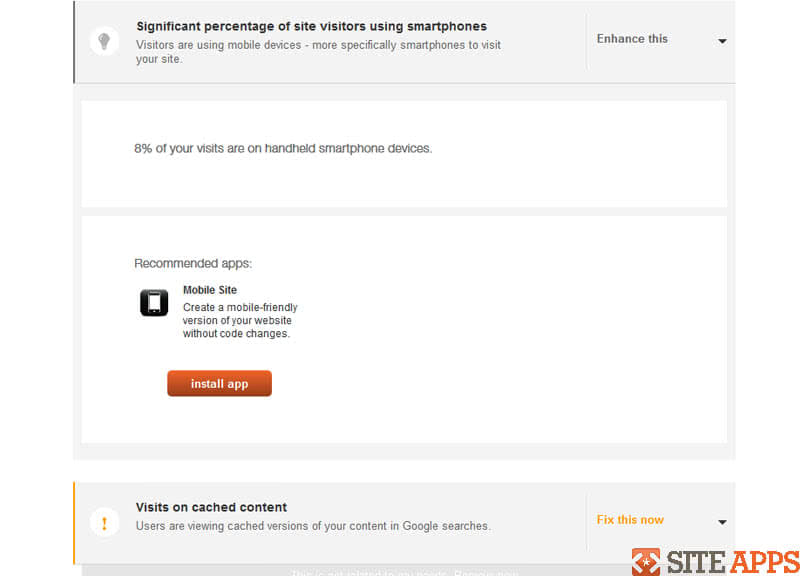Open the Fix this now dropdown arrow
Viewport: 800px width, 576px height.
click(722, 522)
